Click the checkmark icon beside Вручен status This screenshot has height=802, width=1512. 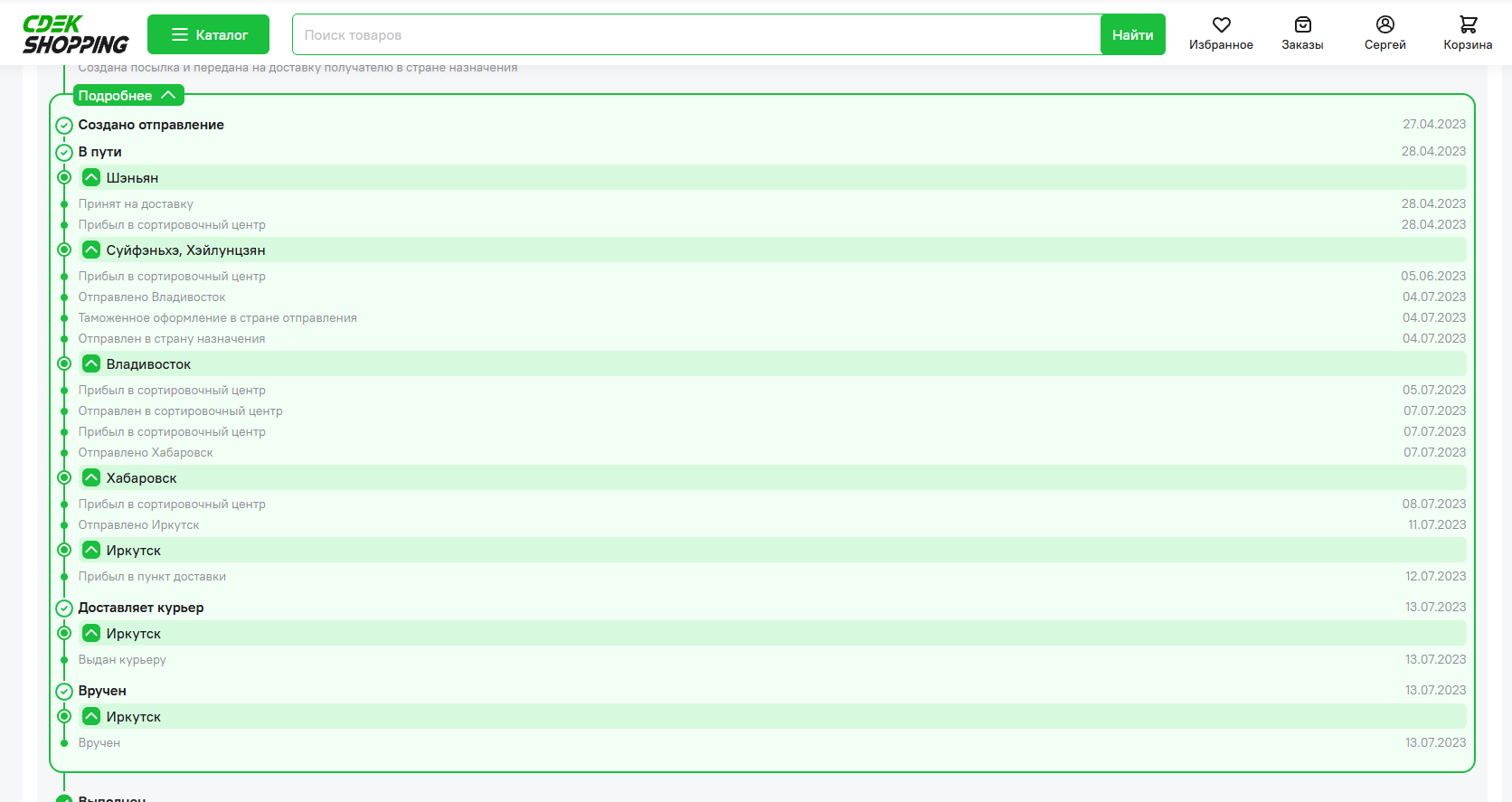tap(64, 692)
